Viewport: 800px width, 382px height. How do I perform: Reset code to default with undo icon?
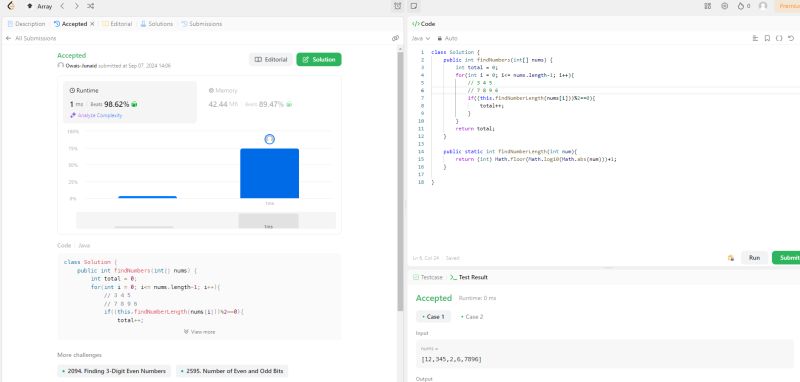point(791,38)
